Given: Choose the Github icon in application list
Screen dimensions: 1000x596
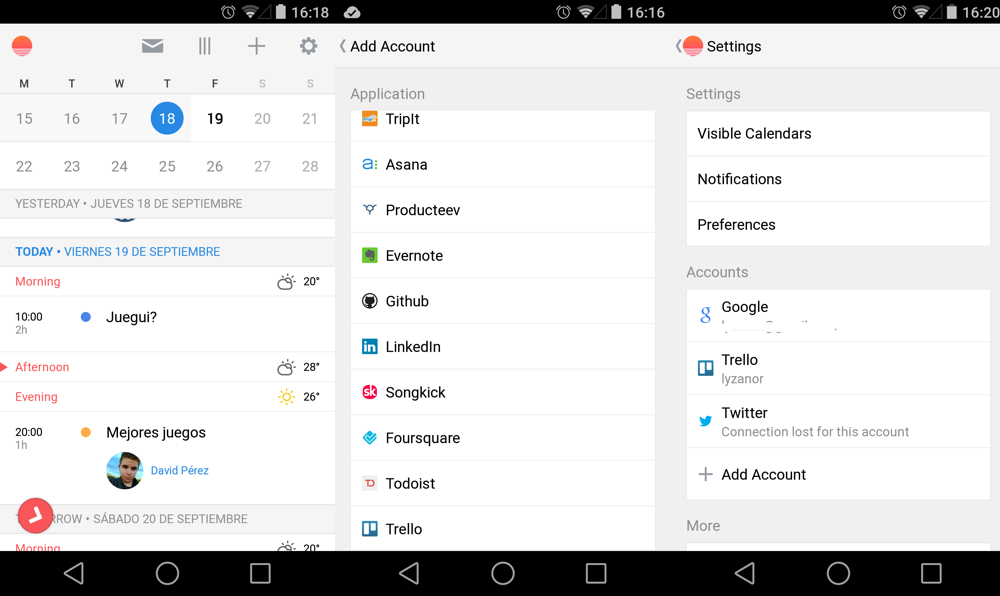Looking at the screenshot, I should point(370,301).
